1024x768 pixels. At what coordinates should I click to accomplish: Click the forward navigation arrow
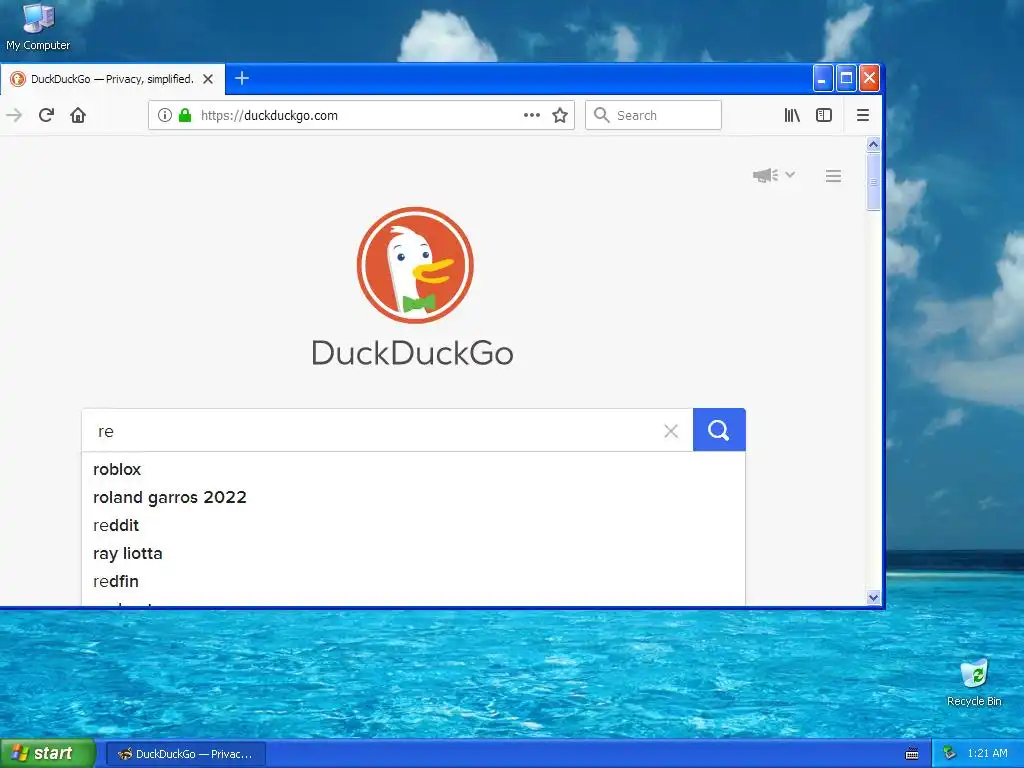tap(14, 116)
